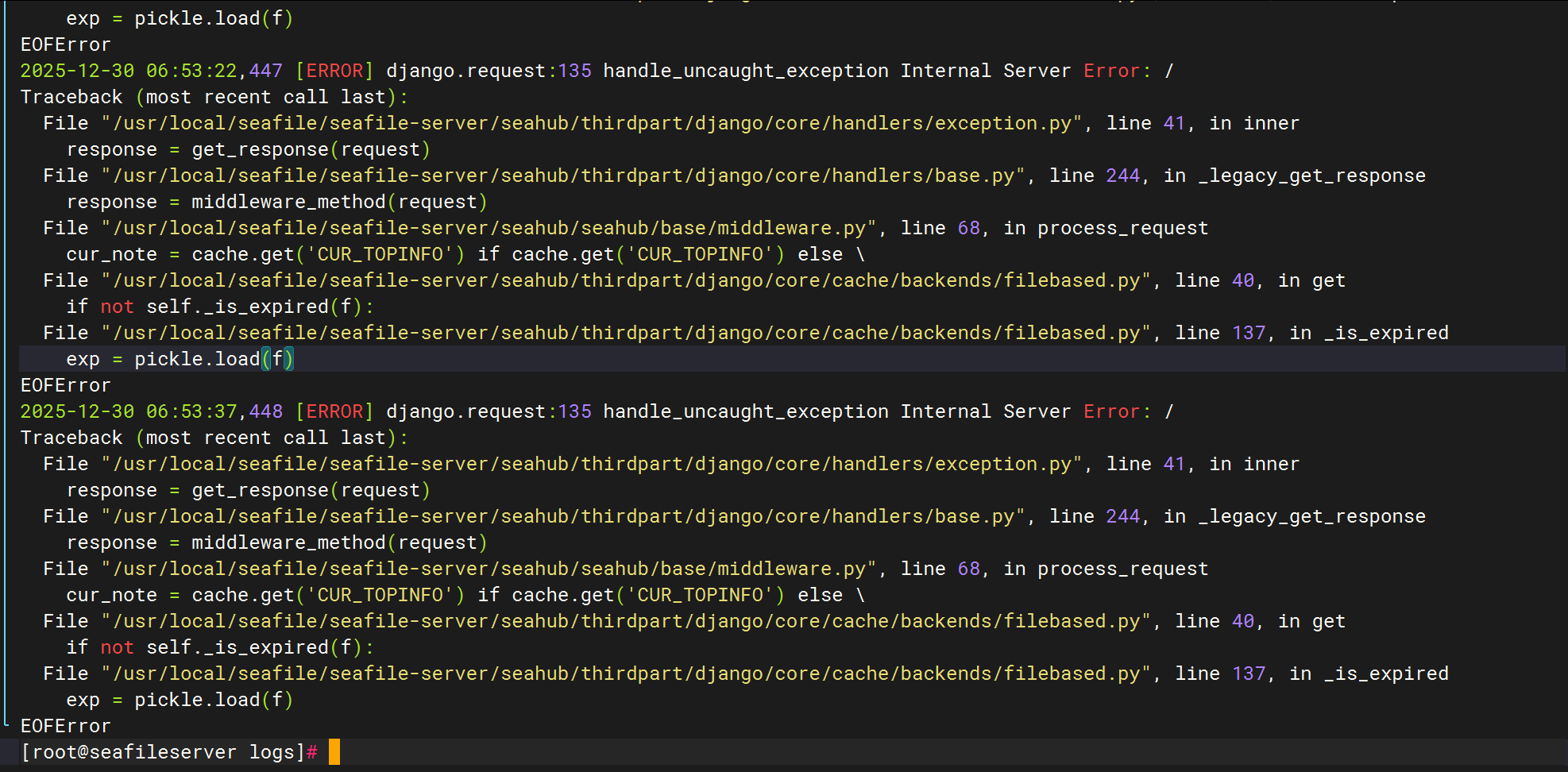This screenshot has width=1568, height=772.
Task: Click 'if not self._is_expired(f):' in 06:53:22 traceback
Action: [219, 307]
